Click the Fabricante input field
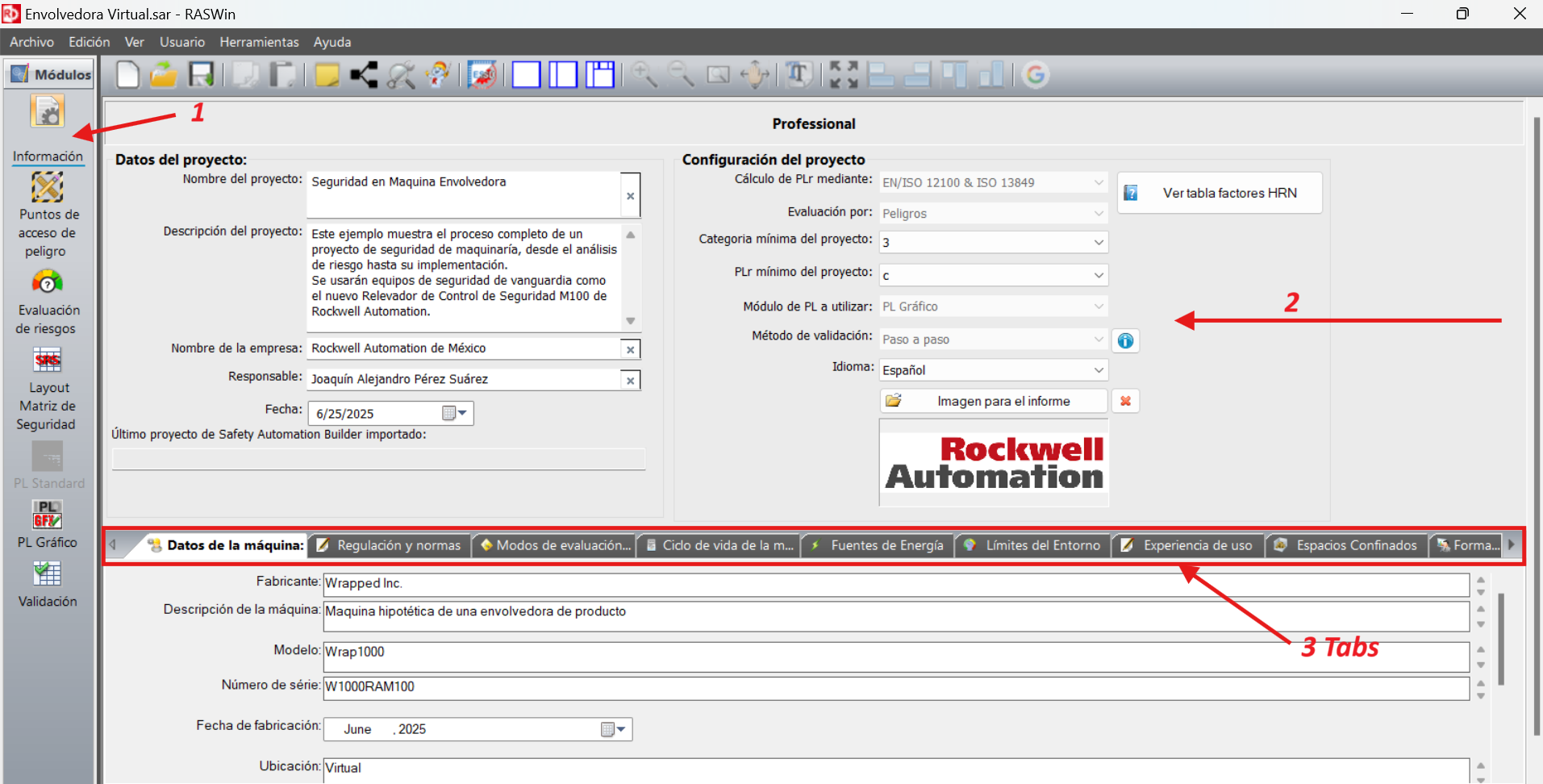Screen dimensions: 1543x784 point(896,583)
